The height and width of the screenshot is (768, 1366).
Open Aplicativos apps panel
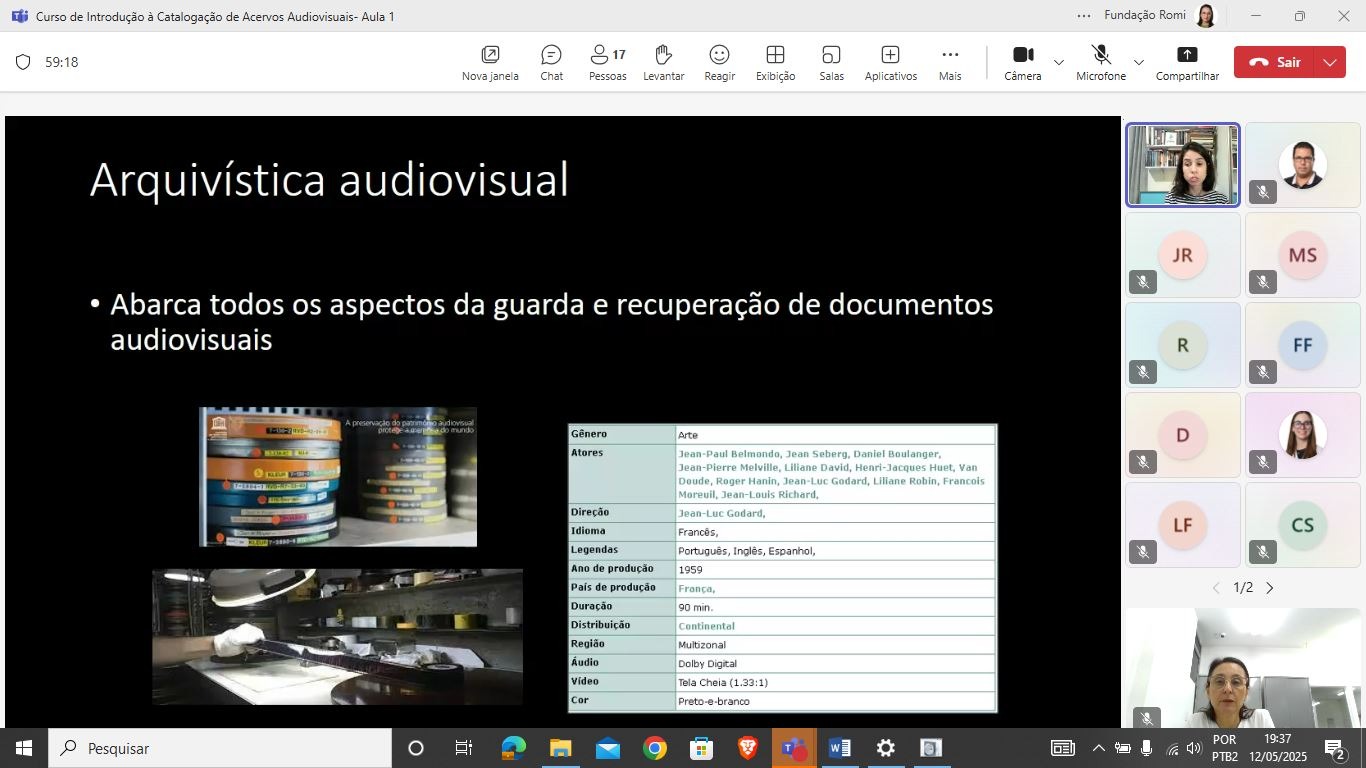coord(890,62)
